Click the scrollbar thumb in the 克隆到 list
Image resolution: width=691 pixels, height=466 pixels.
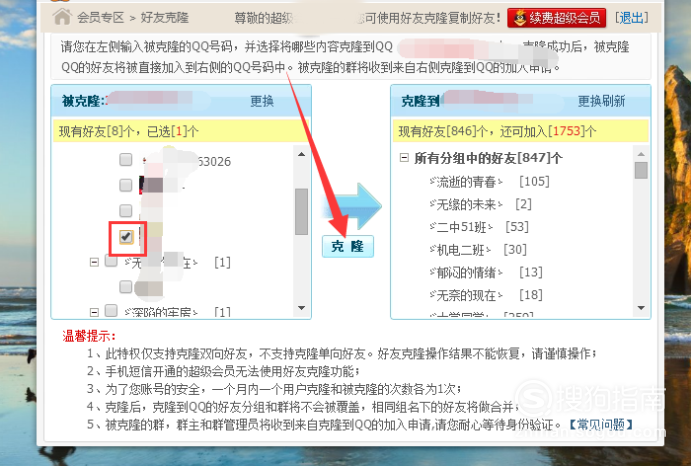pos(641,170)
